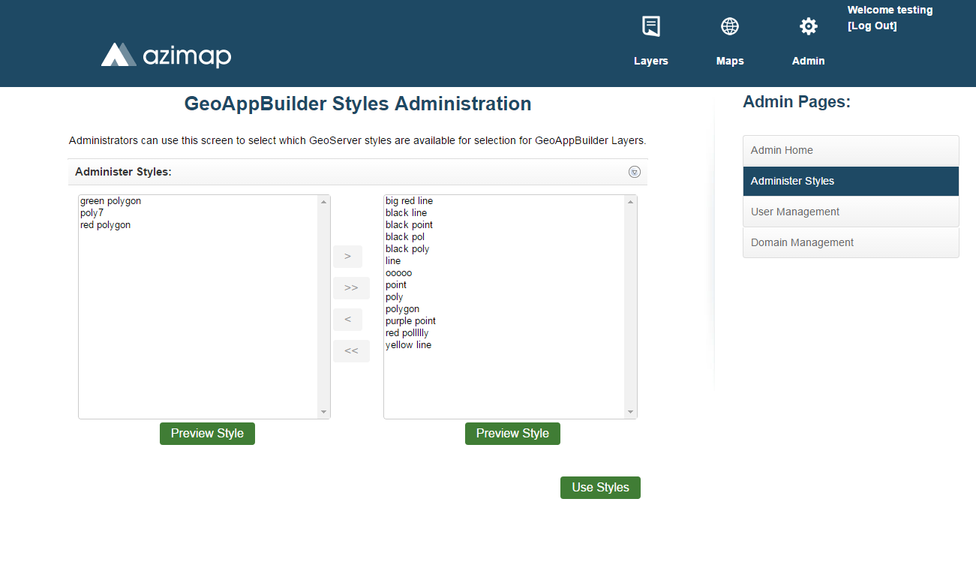Select 'green polygon' in left list
Image resolution: width=976 pixels, height=565 pixels.
(111, 201)
